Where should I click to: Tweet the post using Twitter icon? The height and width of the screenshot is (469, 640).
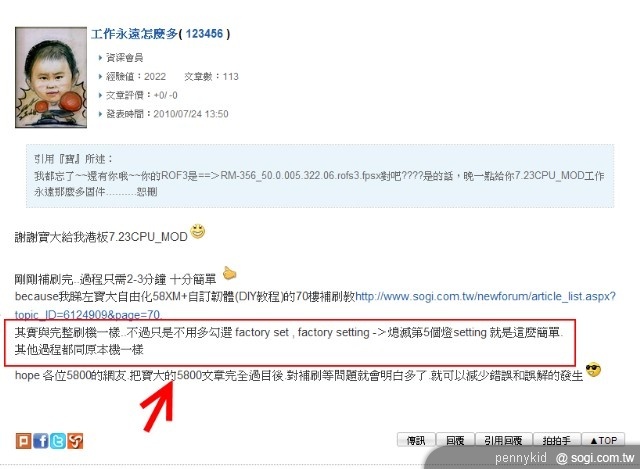coord(58,441)
